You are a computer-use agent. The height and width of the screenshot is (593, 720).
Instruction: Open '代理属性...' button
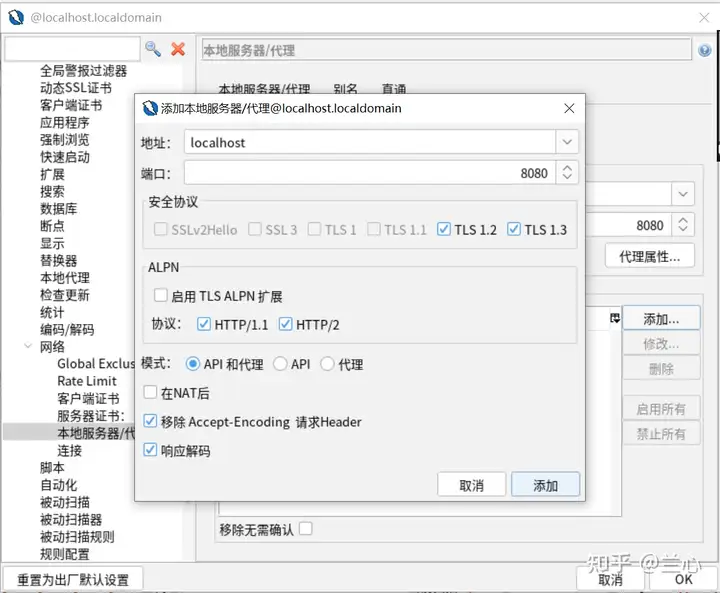click(649, 256)
